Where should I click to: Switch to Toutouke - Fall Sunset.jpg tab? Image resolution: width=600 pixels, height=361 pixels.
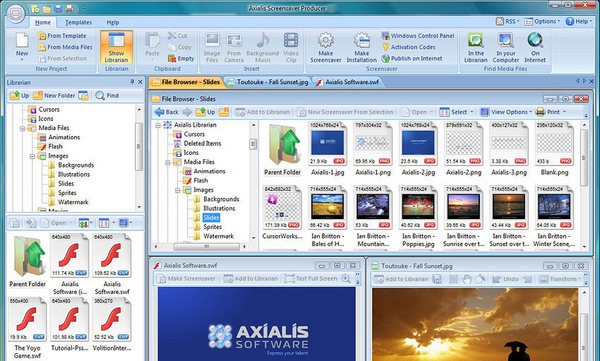(268, 82)
